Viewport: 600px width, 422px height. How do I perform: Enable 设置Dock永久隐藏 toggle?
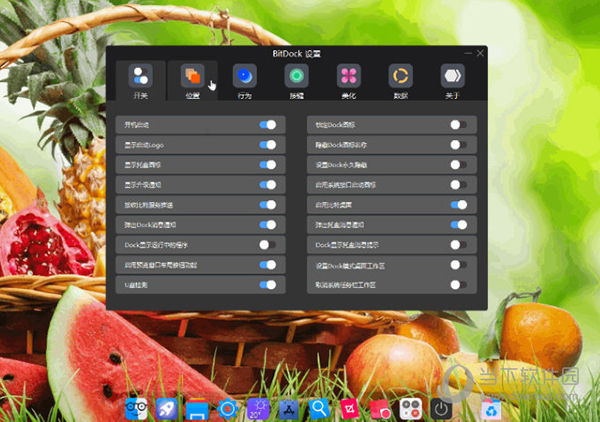click(459, 165)
